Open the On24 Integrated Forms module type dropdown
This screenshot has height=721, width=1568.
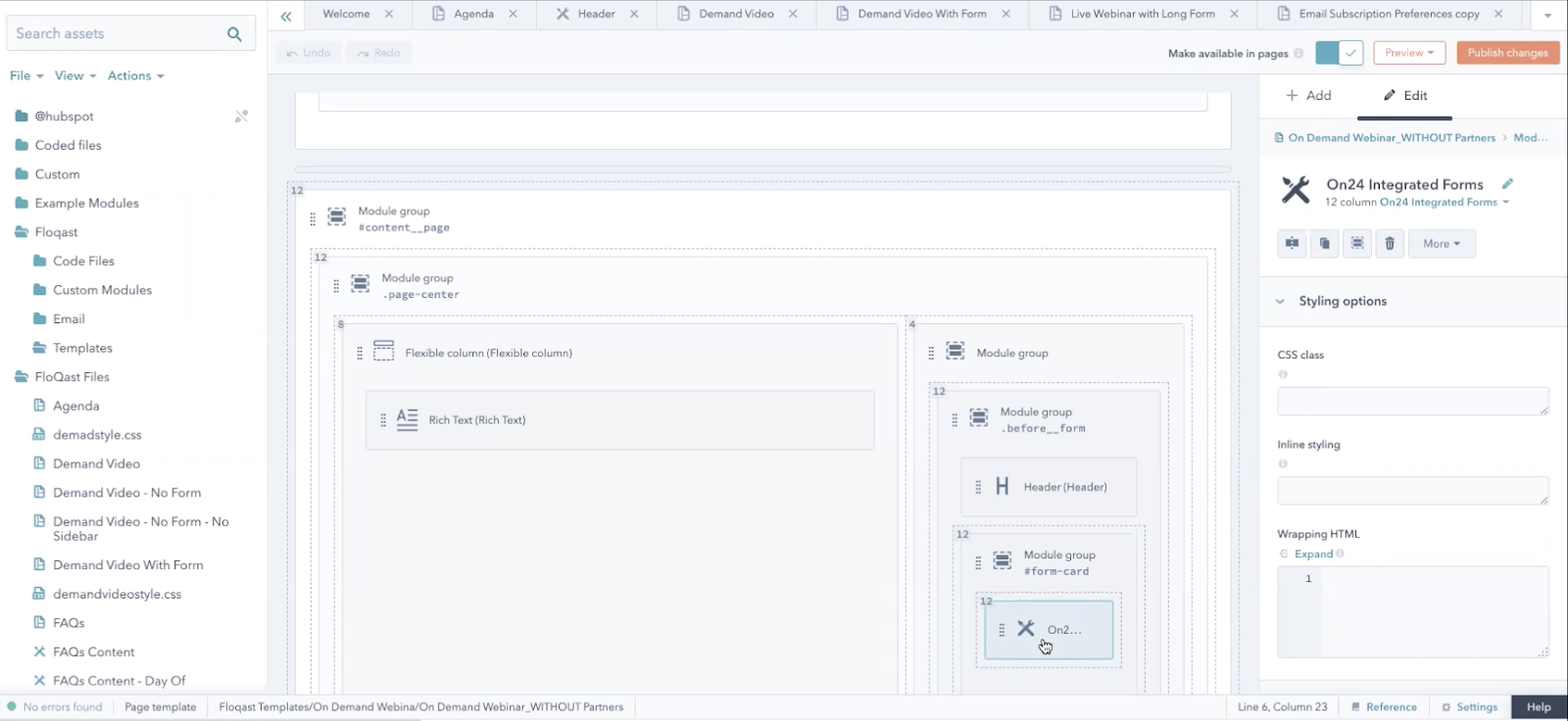point(1445,203)
